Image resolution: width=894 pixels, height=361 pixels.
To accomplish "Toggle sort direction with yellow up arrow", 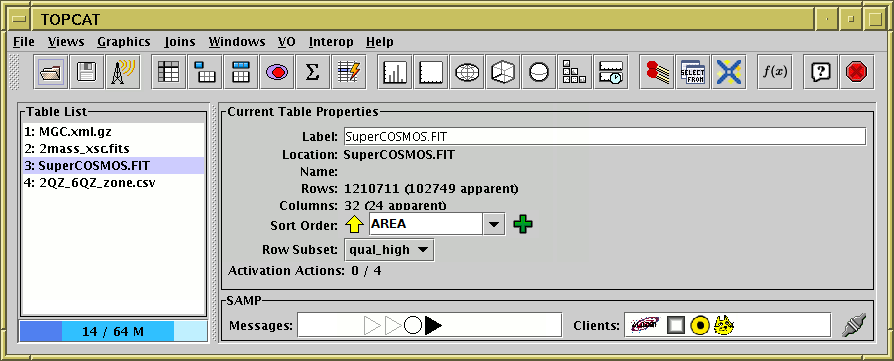I will (x=354, y=225).
